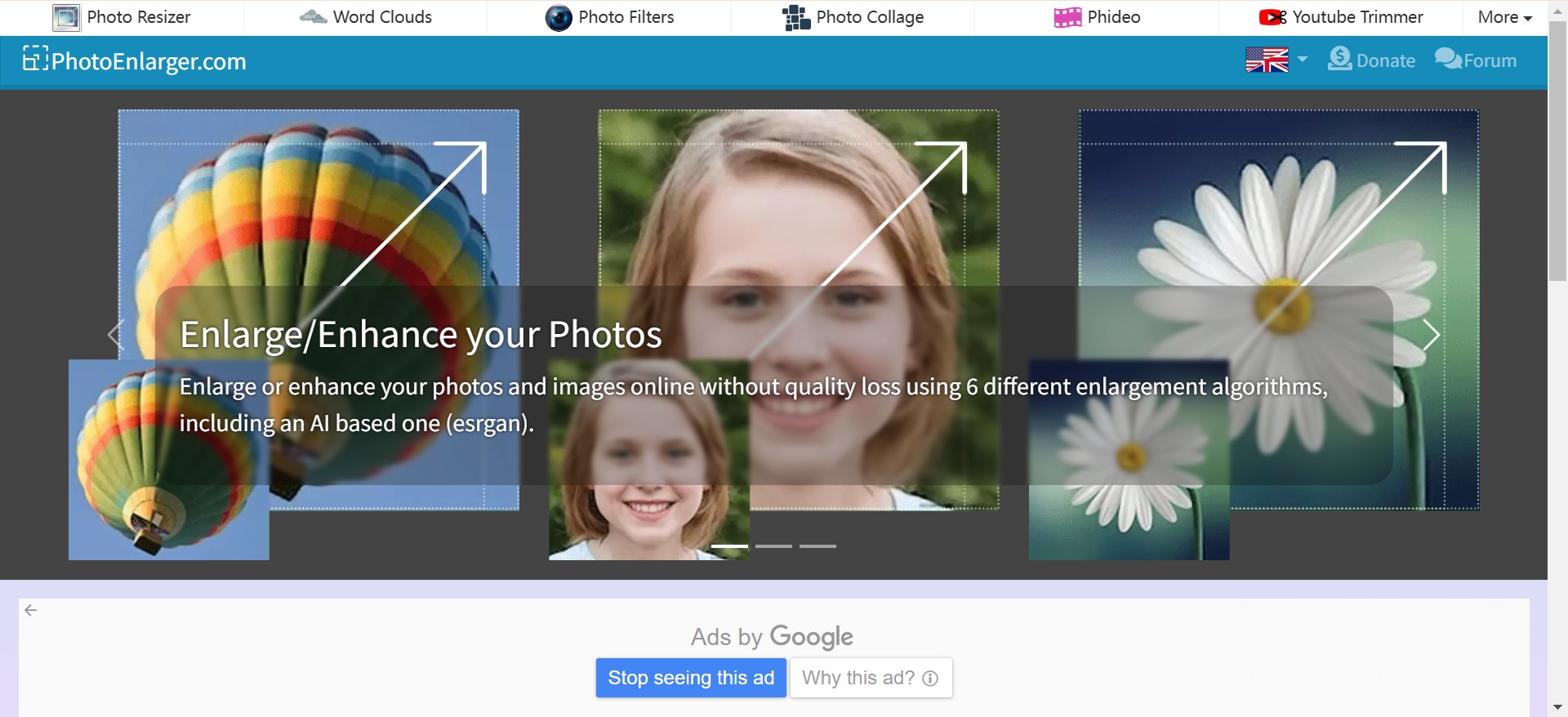Open the Forum chat bubbles icon

(x=1448, y=59)
